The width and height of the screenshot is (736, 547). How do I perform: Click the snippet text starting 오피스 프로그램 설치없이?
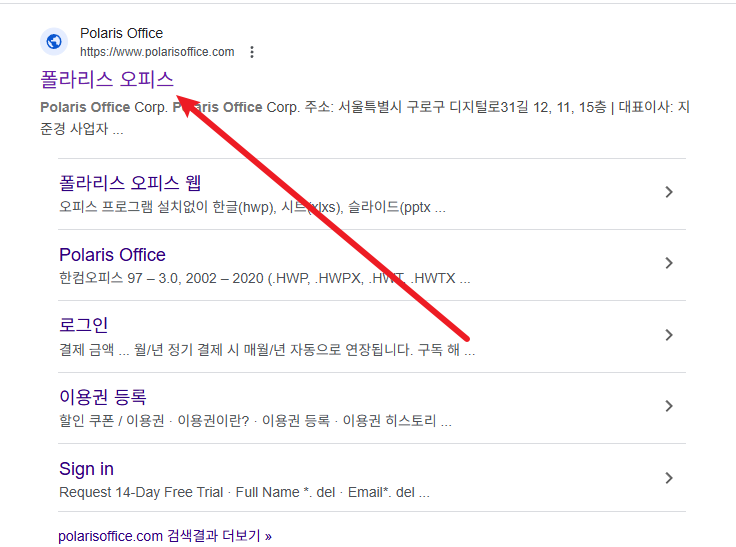[x=253, y=207]
